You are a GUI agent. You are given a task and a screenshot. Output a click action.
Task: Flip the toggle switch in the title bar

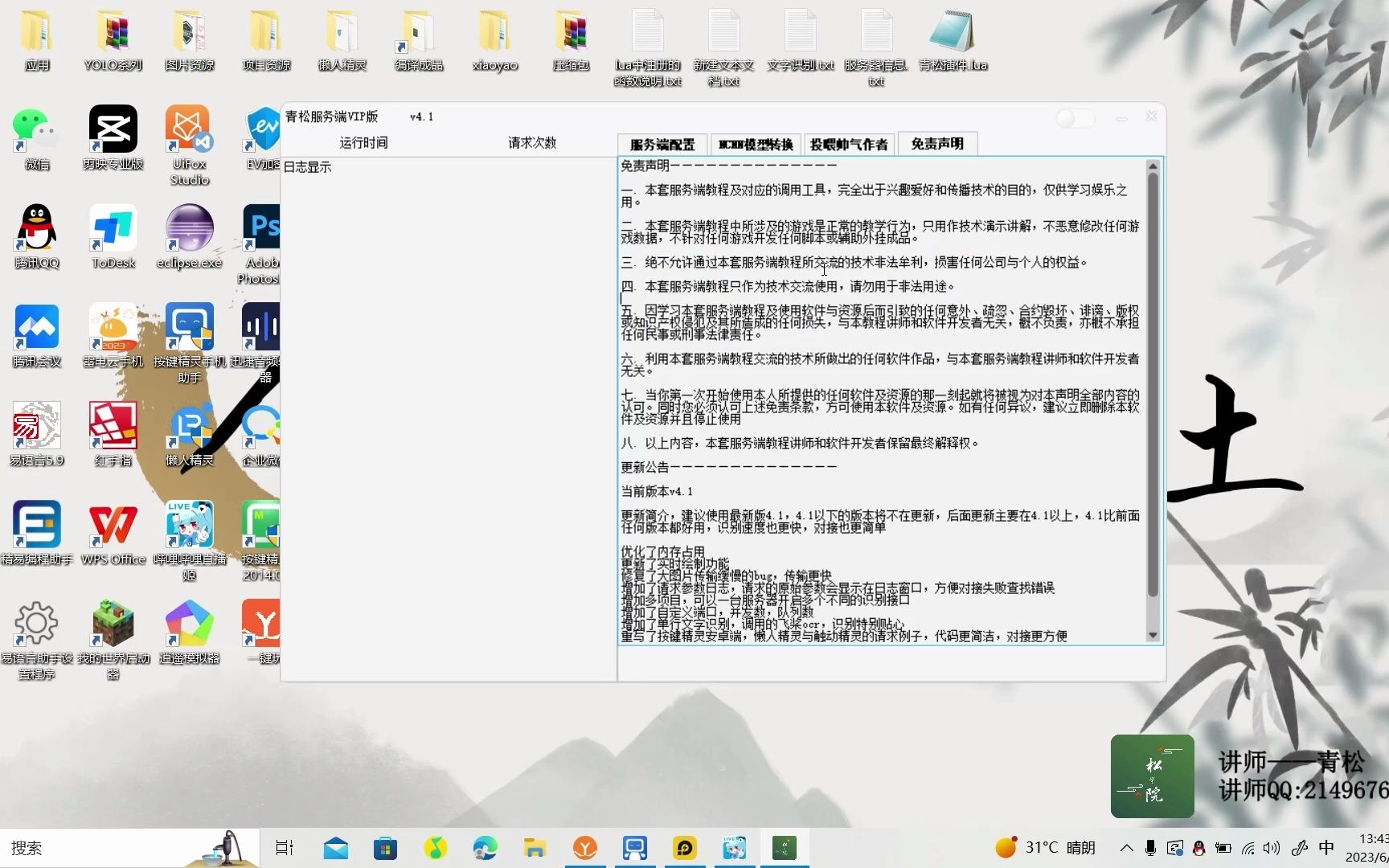(x=1076, y=117)
